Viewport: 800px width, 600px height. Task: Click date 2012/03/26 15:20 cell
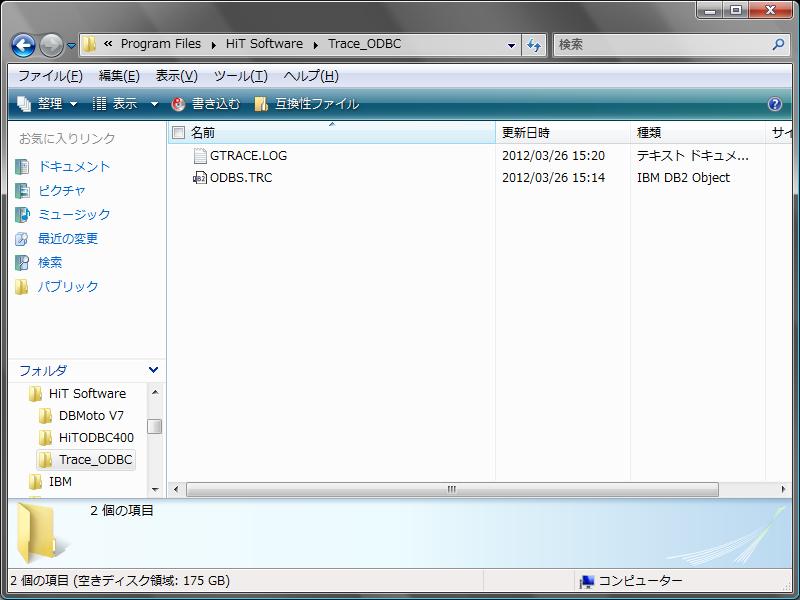(554, 156)
